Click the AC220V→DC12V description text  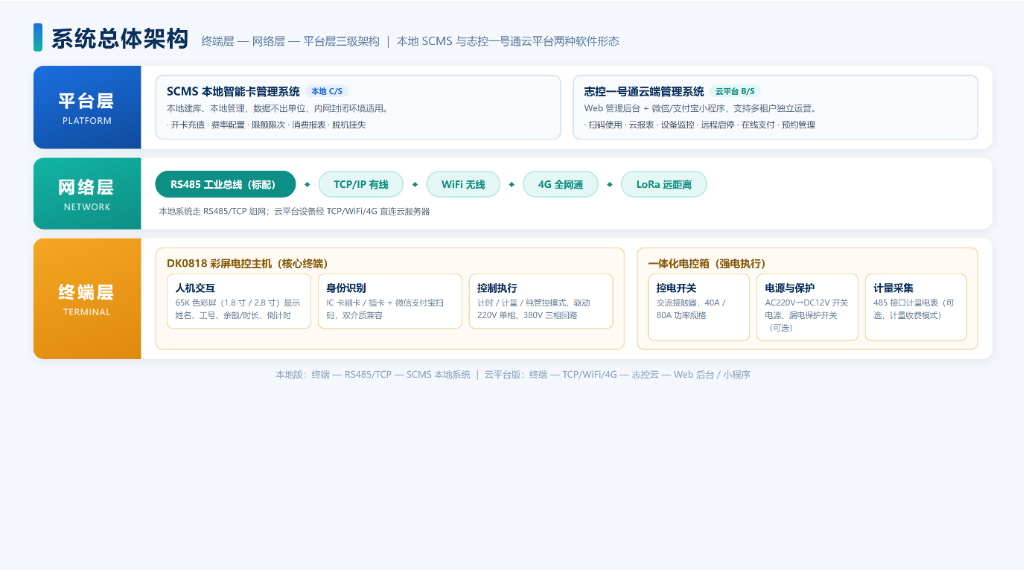[807, 315]
